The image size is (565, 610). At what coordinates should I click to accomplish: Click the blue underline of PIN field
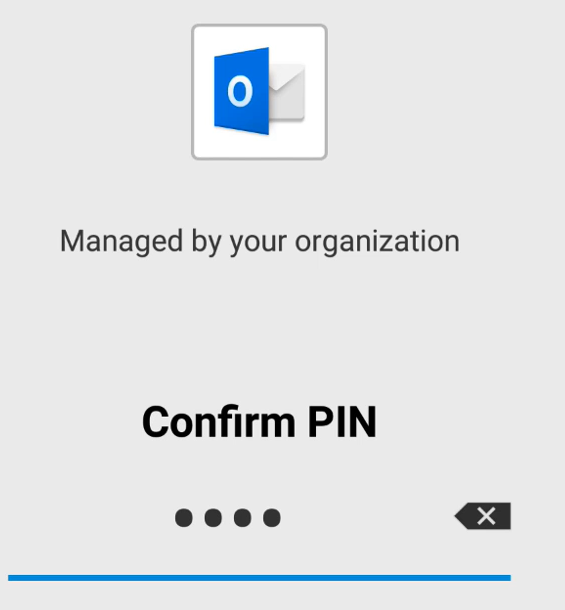point(259,578)
